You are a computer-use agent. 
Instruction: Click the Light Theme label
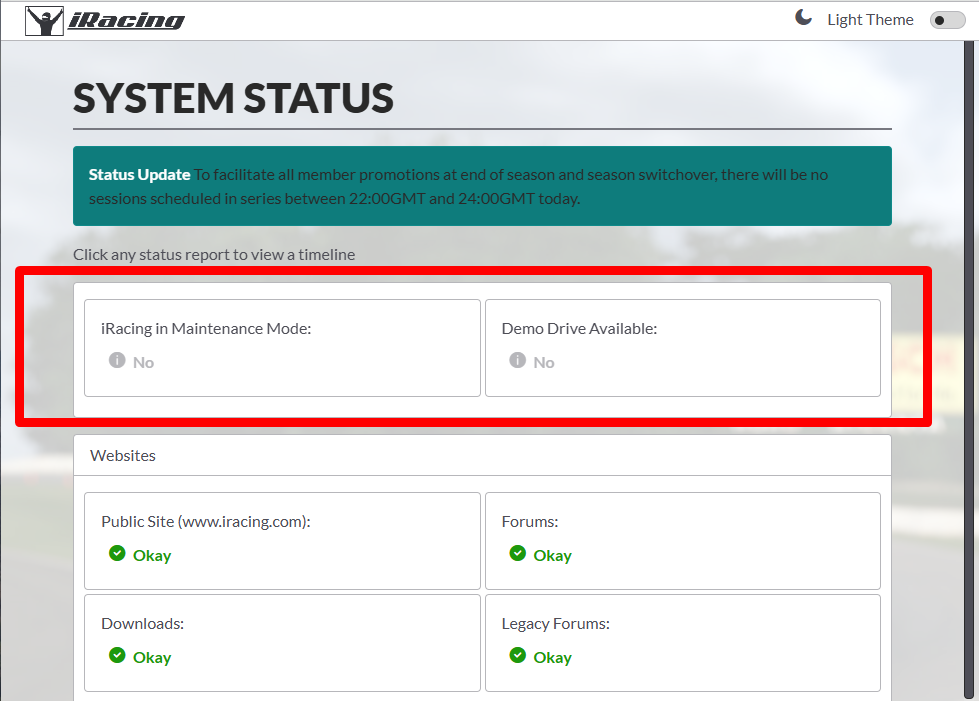(x=870, y=20)
